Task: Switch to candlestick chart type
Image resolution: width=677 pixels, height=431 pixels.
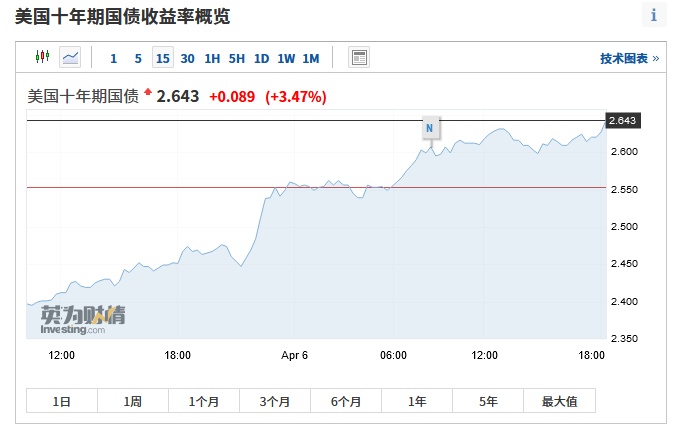Action: pyautogui.click(x=42, y=58)
